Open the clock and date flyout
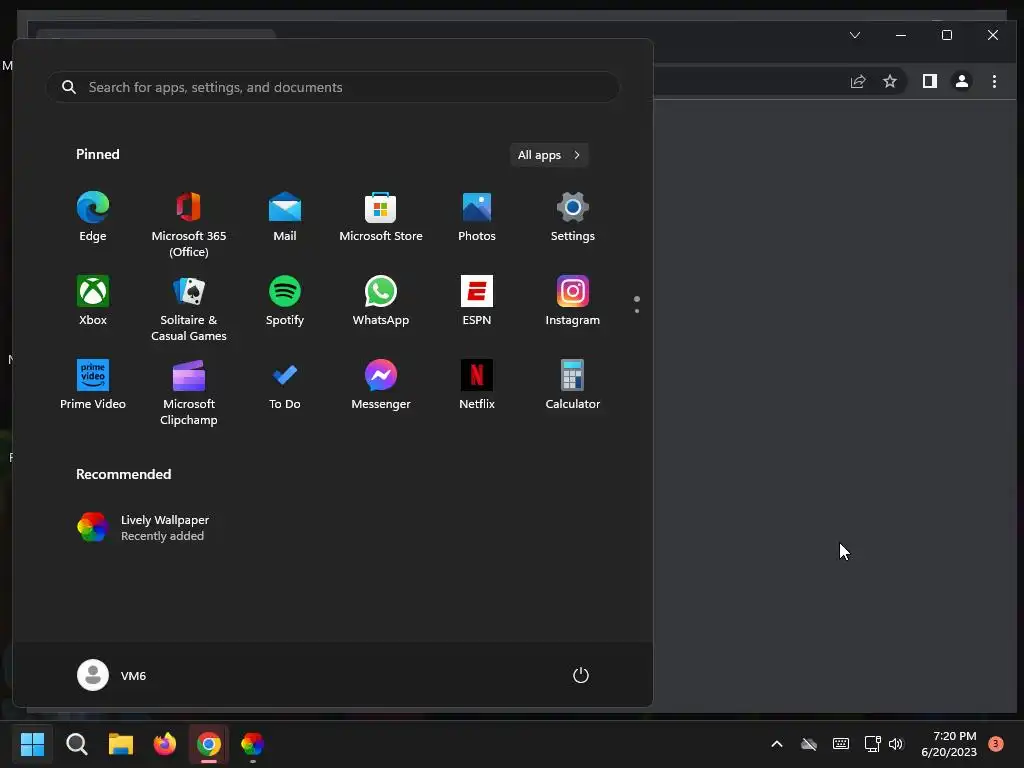 [948, 744]
